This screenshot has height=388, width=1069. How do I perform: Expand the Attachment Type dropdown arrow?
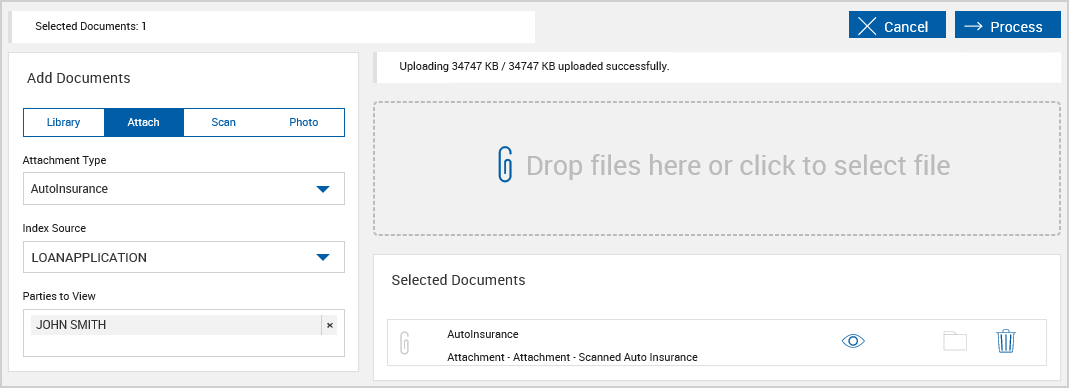point(323,189)
